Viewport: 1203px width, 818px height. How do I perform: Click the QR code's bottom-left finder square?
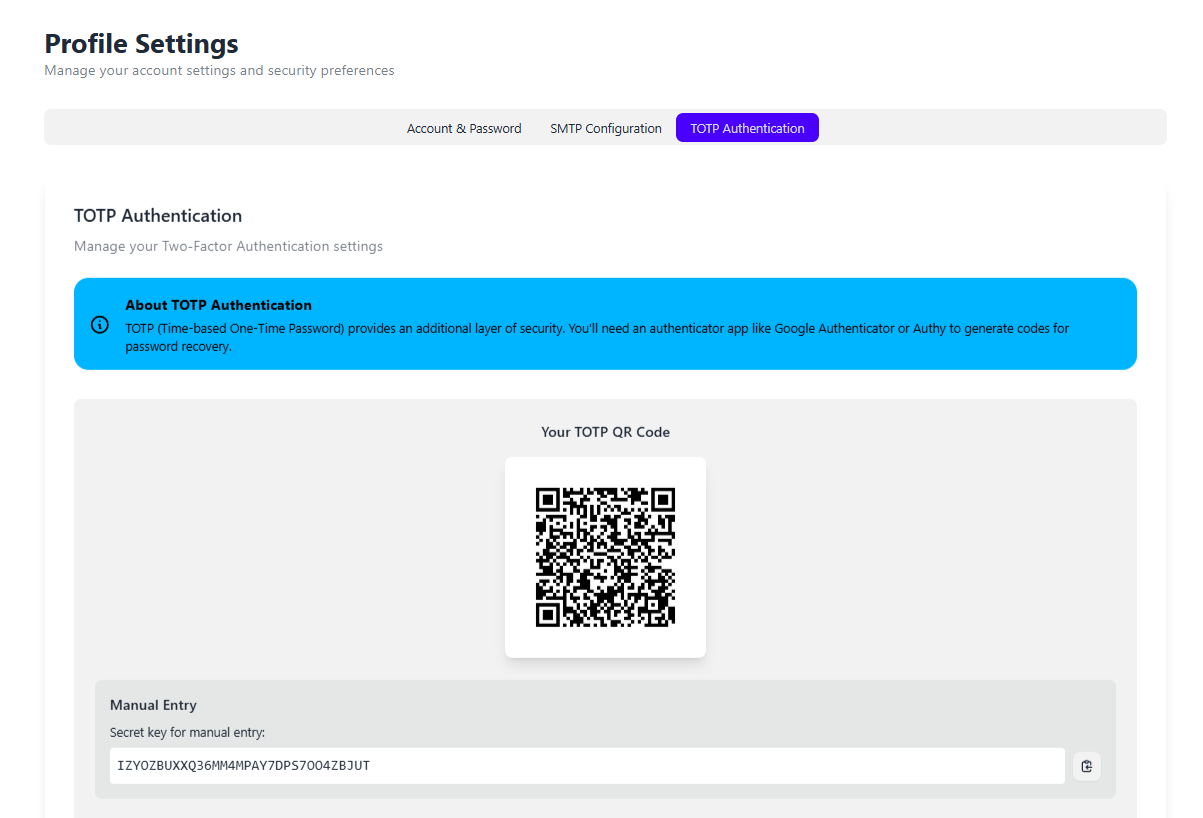point(547,615)
